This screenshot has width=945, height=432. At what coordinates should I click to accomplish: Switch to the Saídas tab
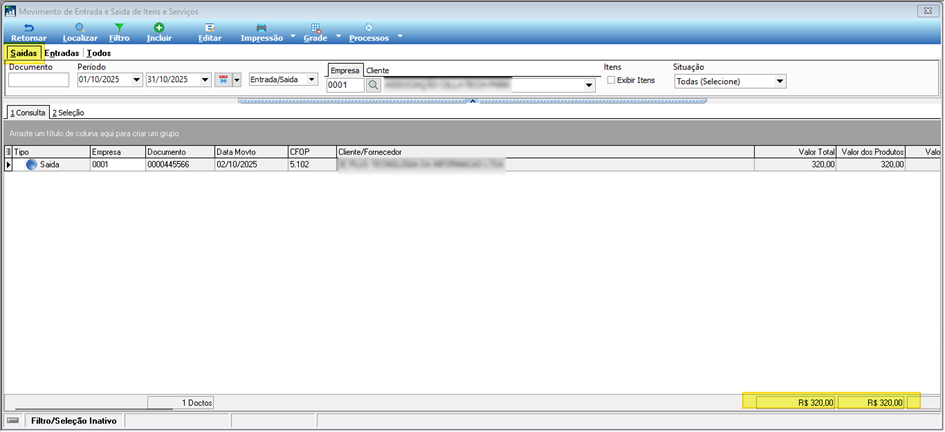click(24, 53)
